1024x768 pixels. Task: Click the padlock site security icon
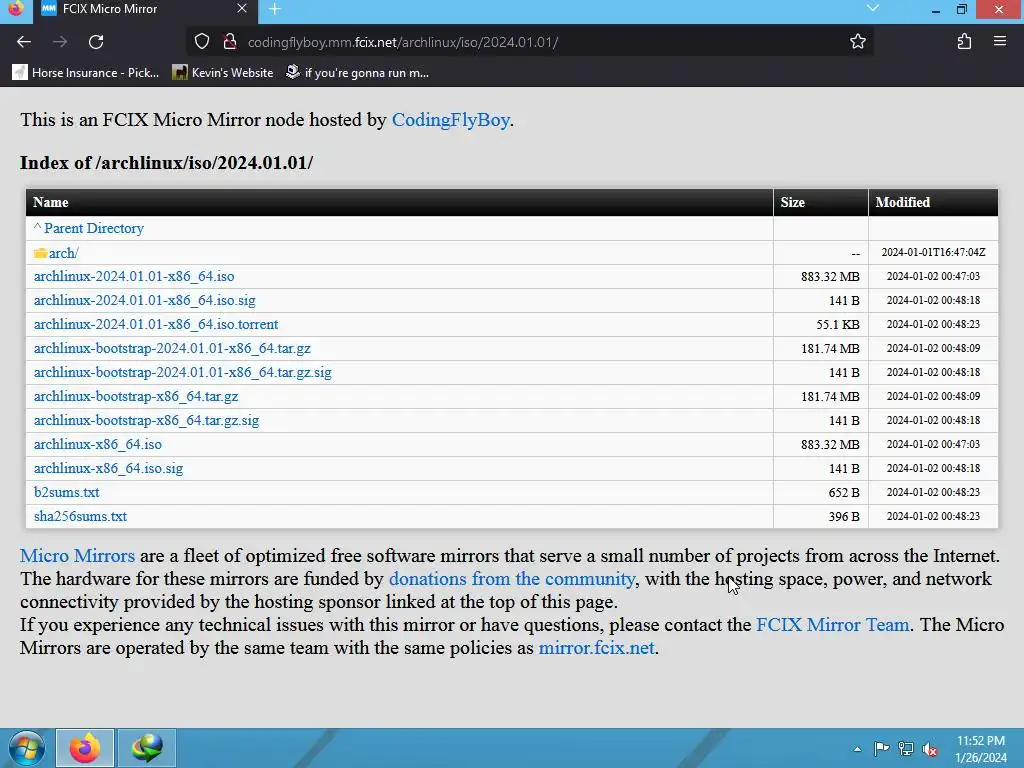pyautogui.click(x=230, y=42)
